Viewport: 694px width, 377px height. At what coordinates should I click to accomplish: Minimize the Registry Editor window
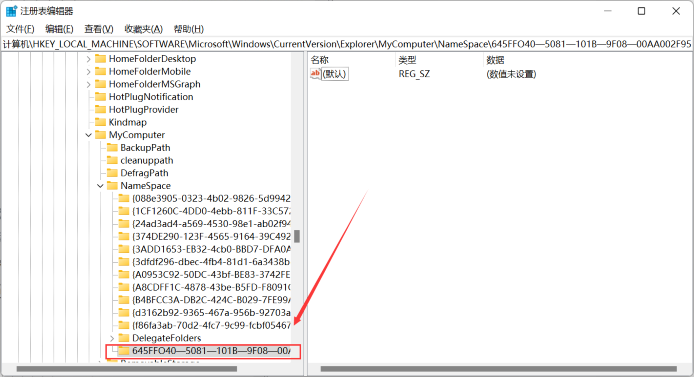point(608,11)
